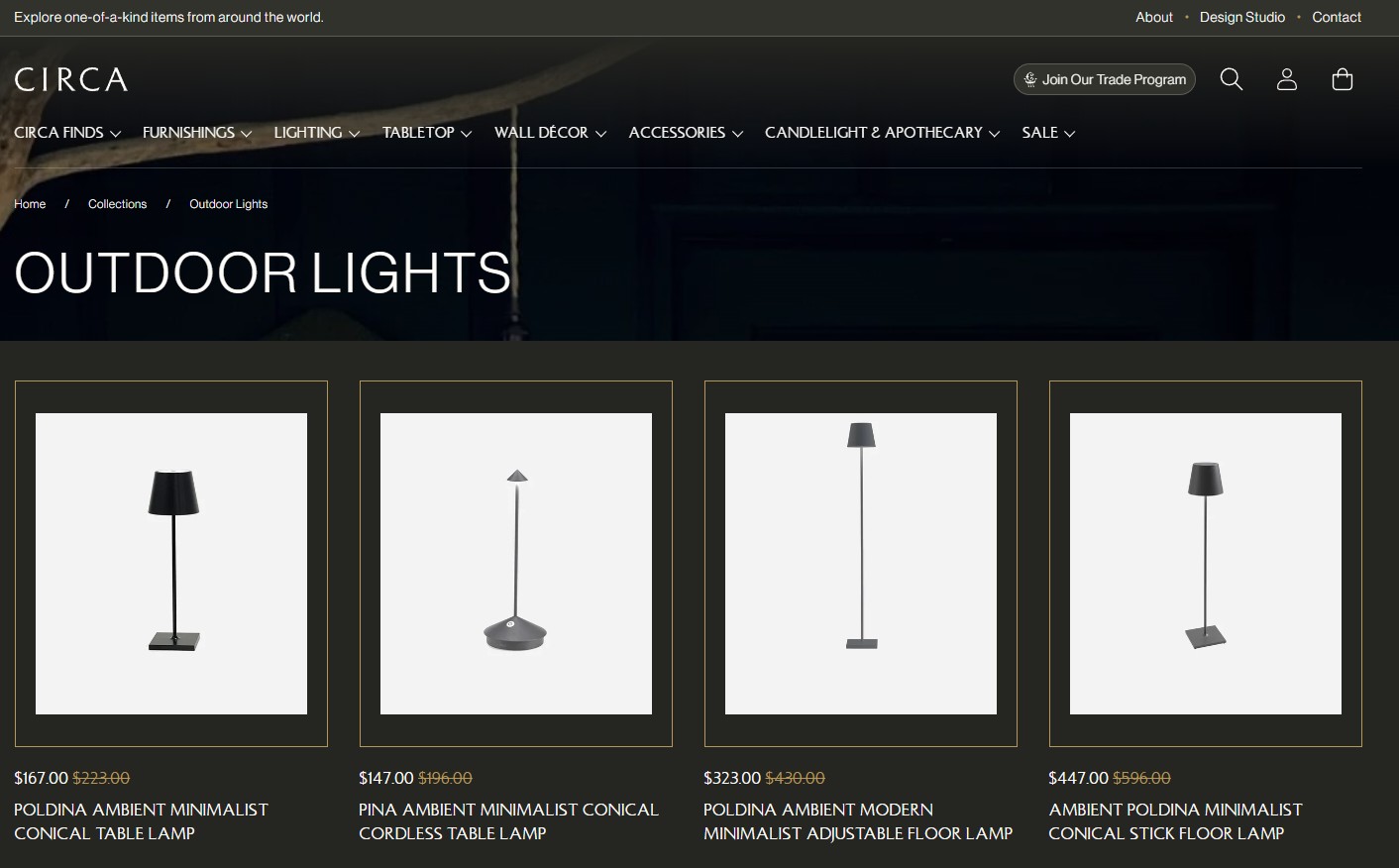Screen dimensions: 1399x868
Task: Open the Contact page link
Action: coord(1336,17)
